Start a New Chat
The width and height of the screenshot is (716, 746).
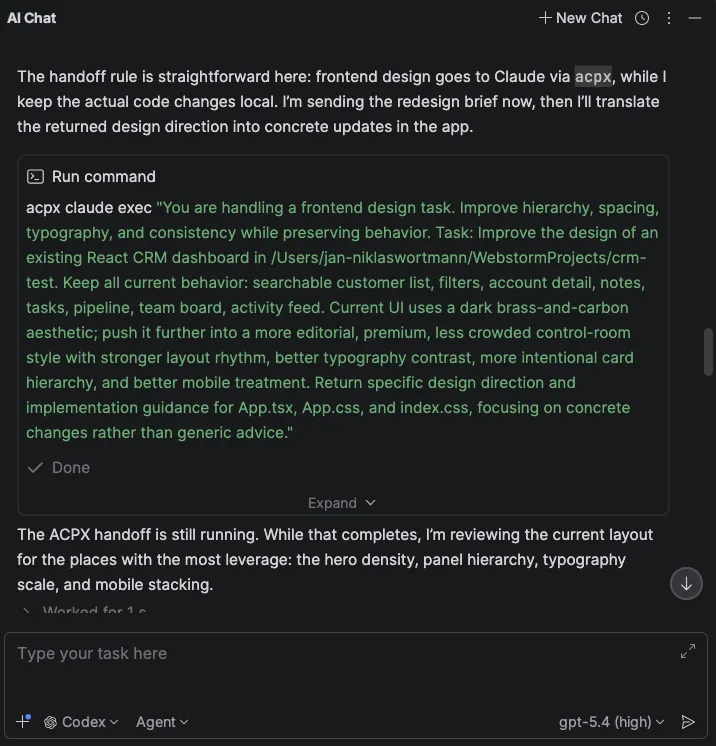[581, 18]
